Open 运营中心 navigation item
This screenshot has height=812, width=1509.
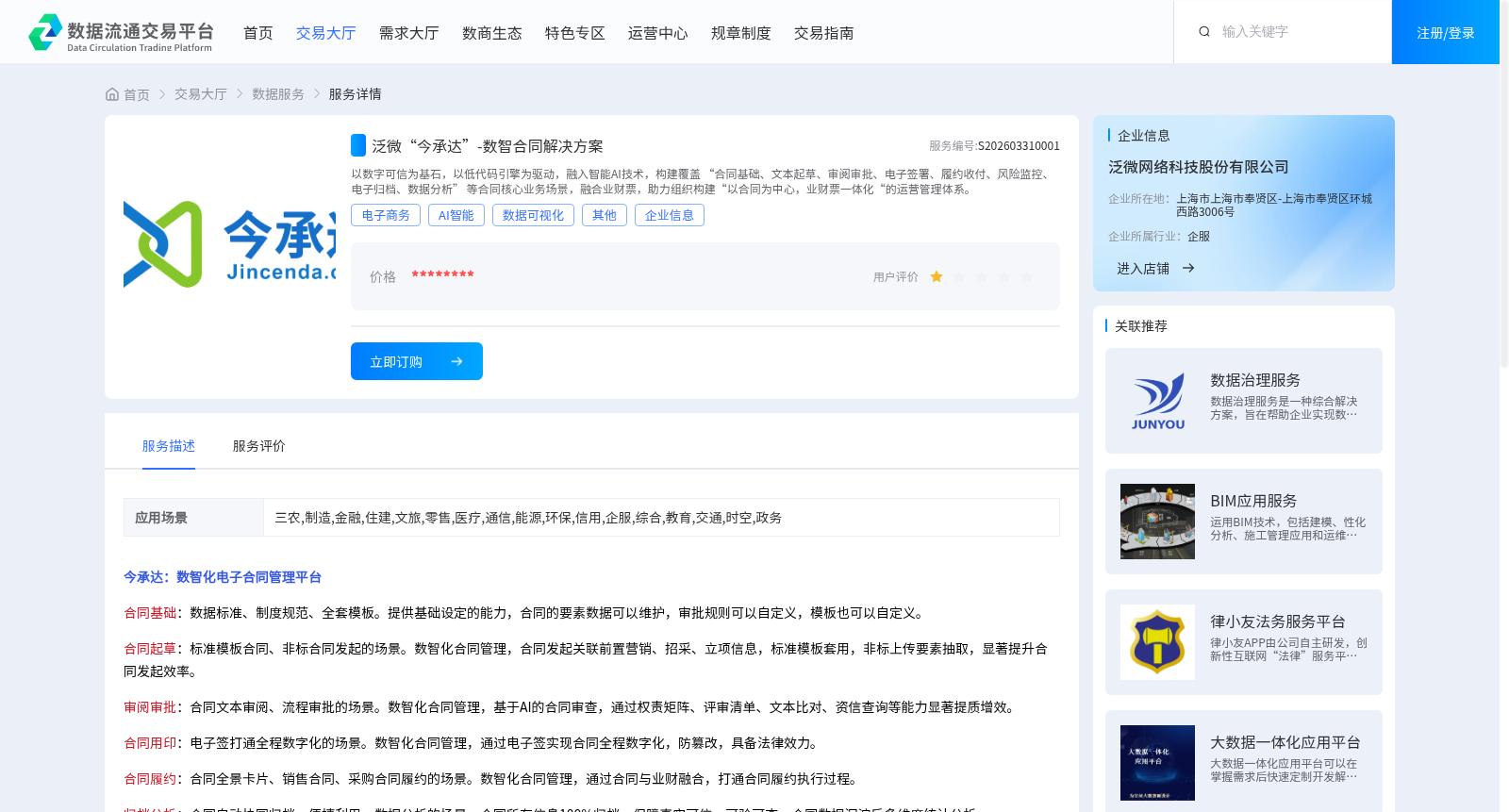658,33
